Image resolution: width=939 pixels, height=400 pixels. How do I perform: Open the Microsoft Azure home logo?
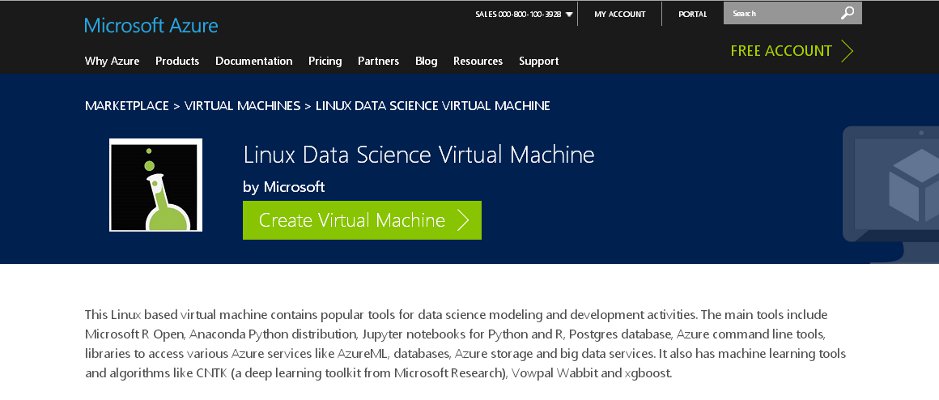coord(151,25)
